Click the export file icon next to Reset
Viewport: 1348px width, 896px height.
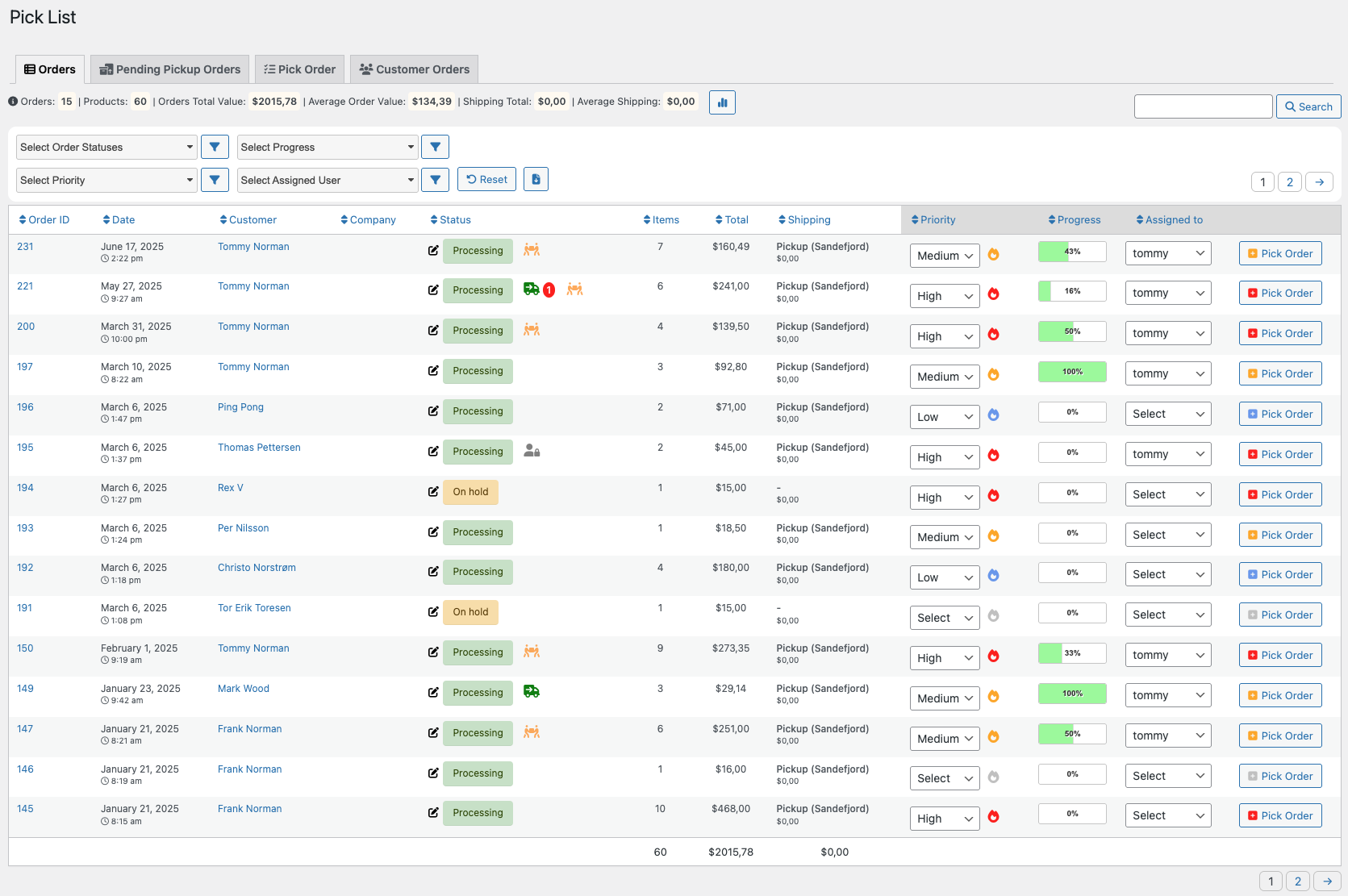click(536, 179)
